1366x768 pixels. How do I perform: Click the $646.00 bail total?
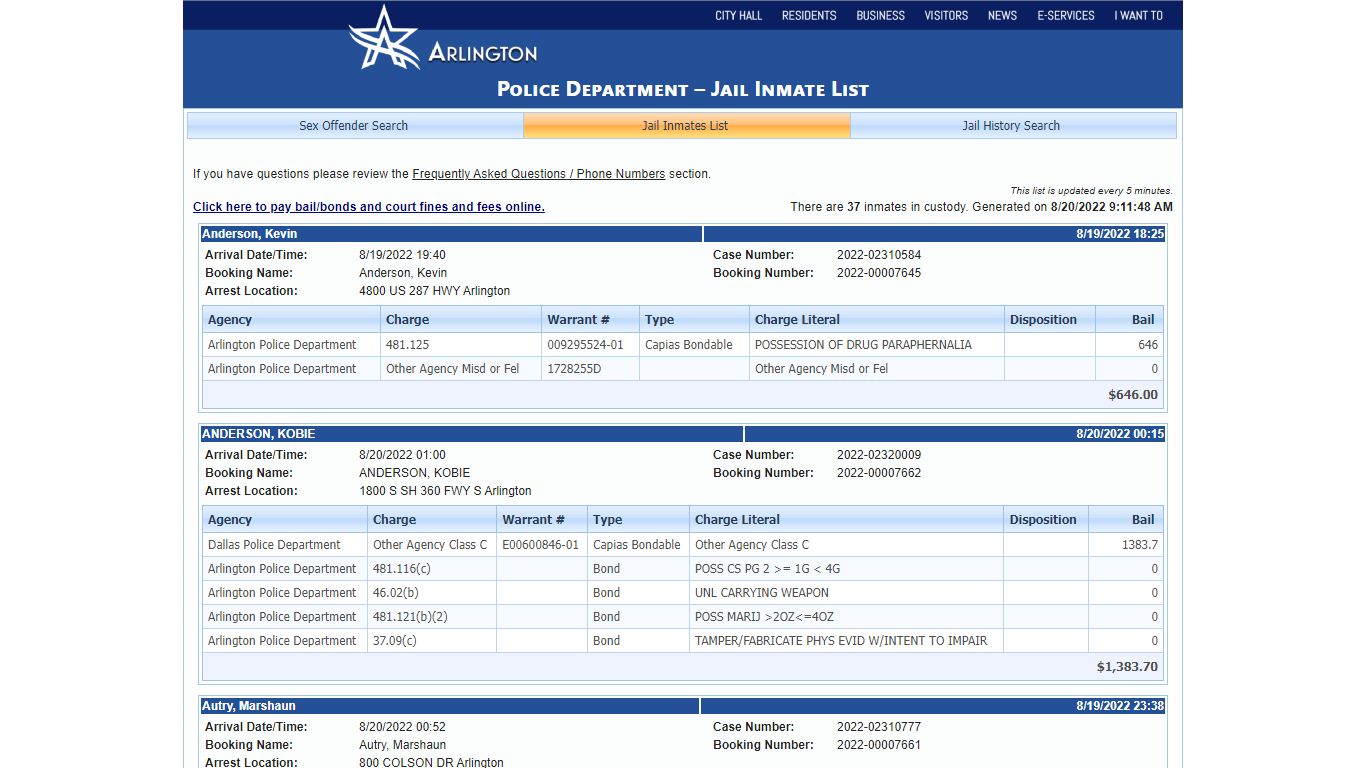[1133, 395]
